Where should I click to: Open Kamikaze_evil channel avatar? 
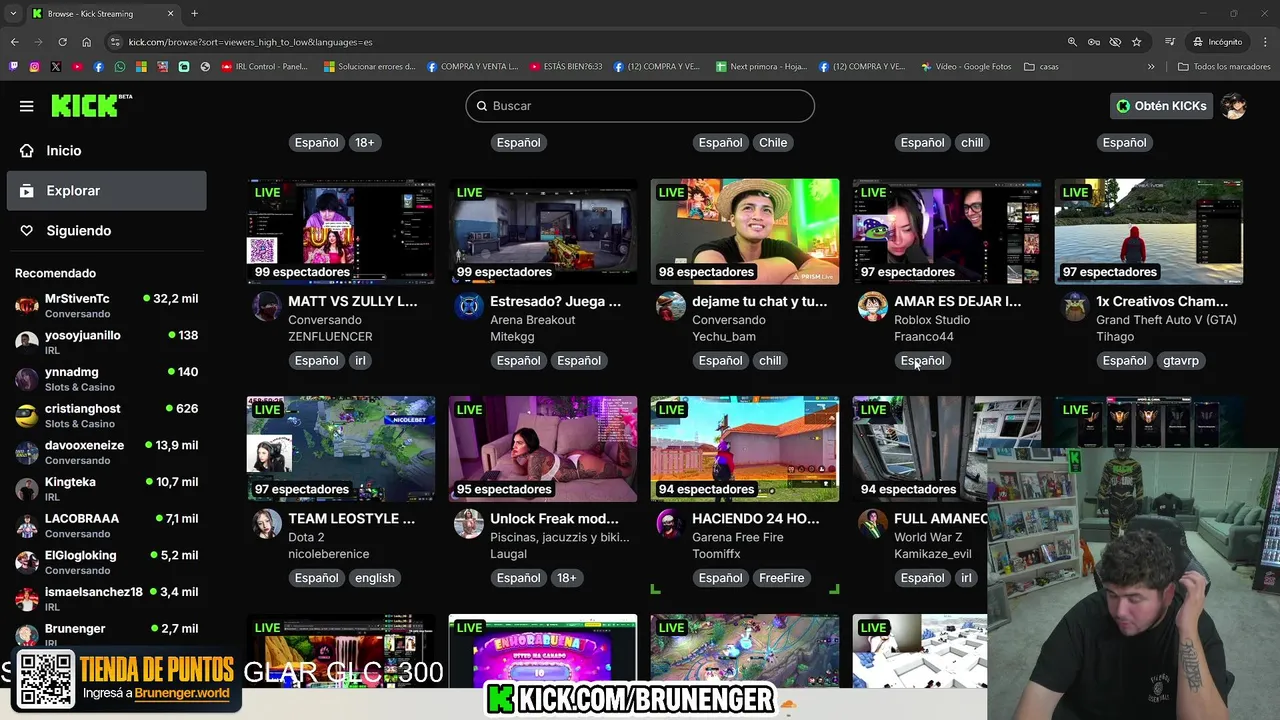[873, 523]
